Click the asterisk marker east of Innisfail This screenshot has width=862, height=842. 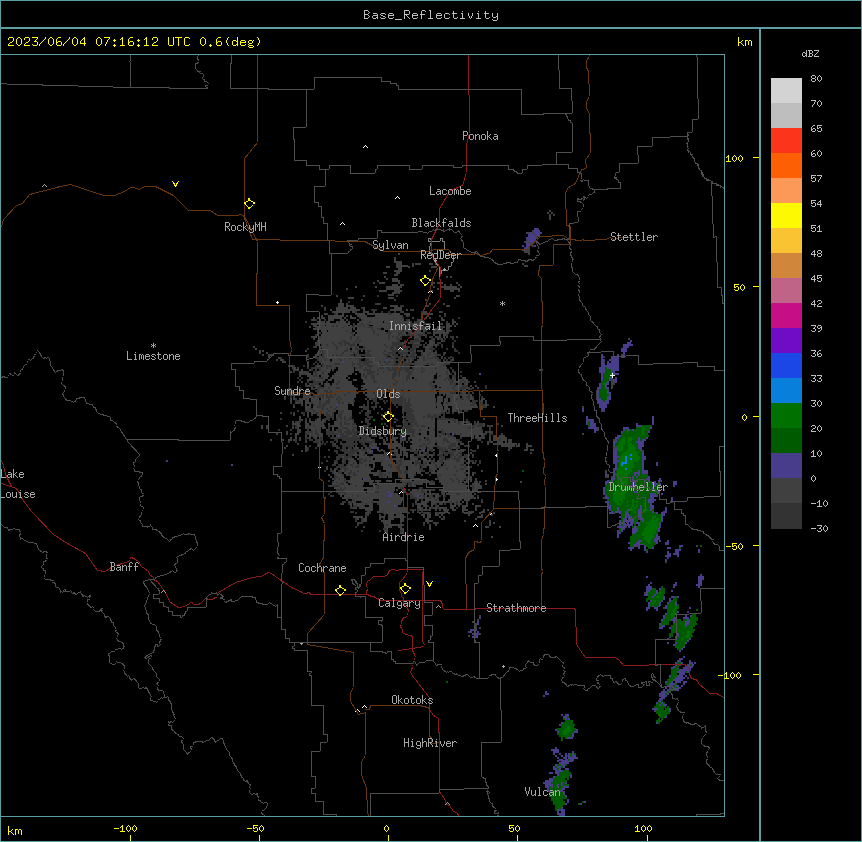[x=502, y=303]
